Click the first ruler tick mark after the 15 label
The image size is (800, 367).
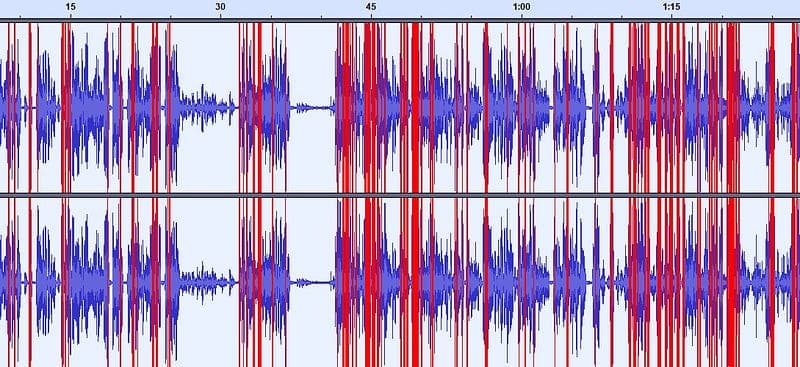120,17
